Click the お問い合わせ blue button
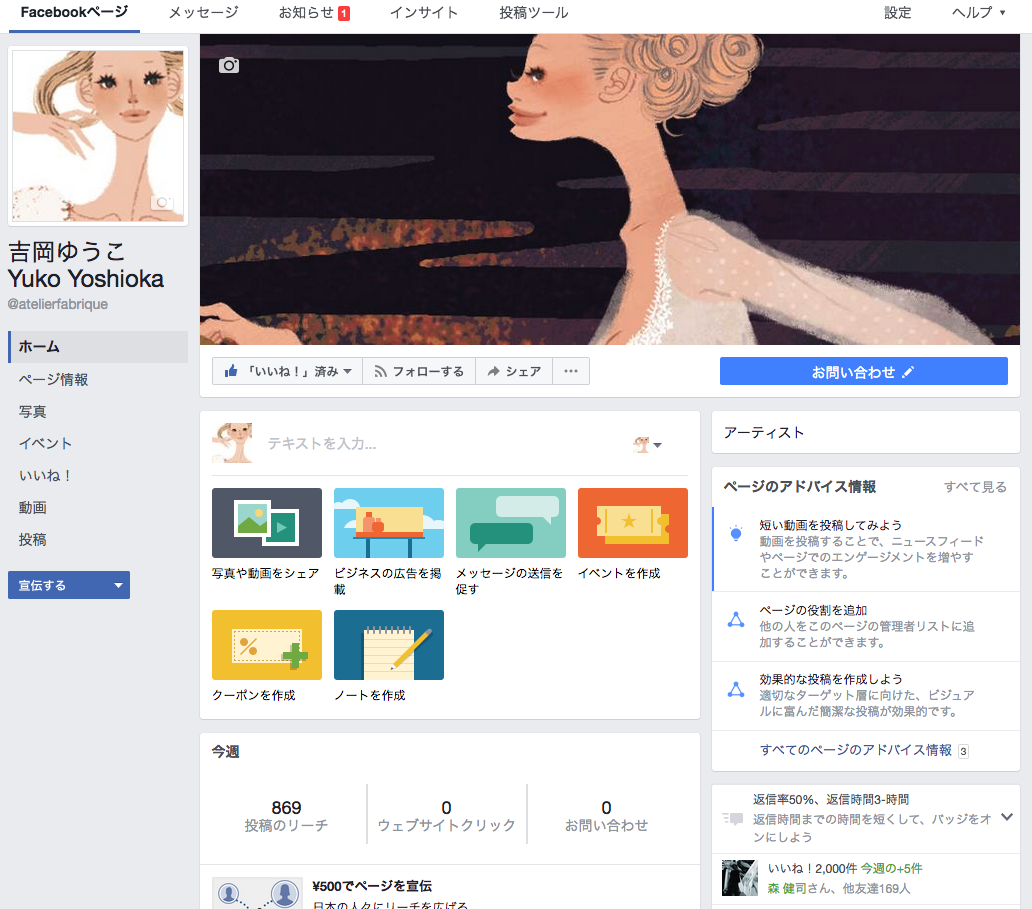1032x909 pixels. pos(864,371)
